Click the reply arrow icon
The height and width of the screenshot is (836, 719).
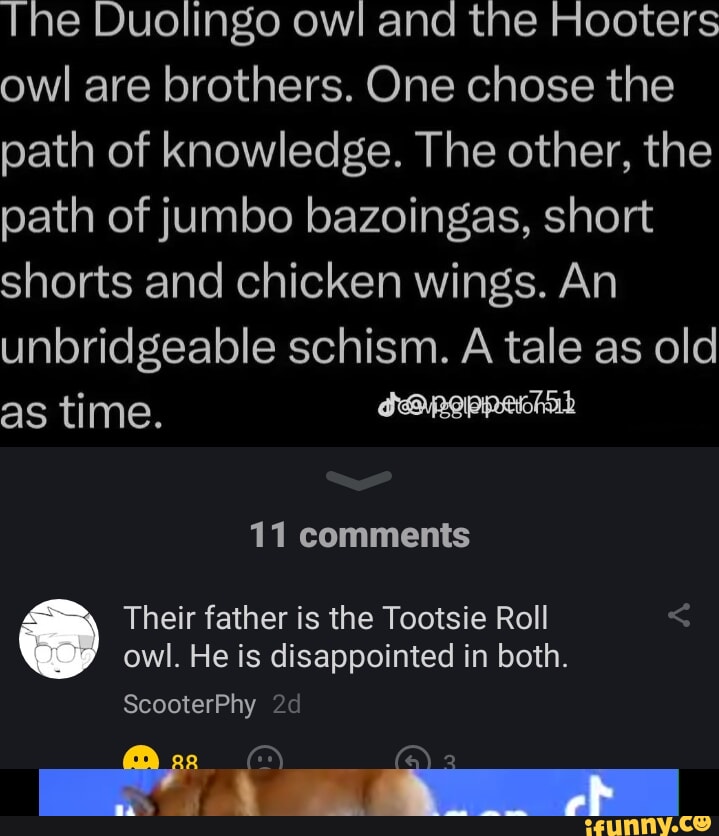click(x=412, y=761)
